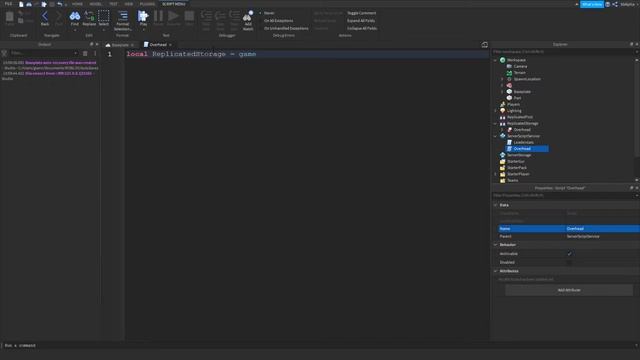
Task: Click Expand All Folds action
Action: [x=361, y=21]
